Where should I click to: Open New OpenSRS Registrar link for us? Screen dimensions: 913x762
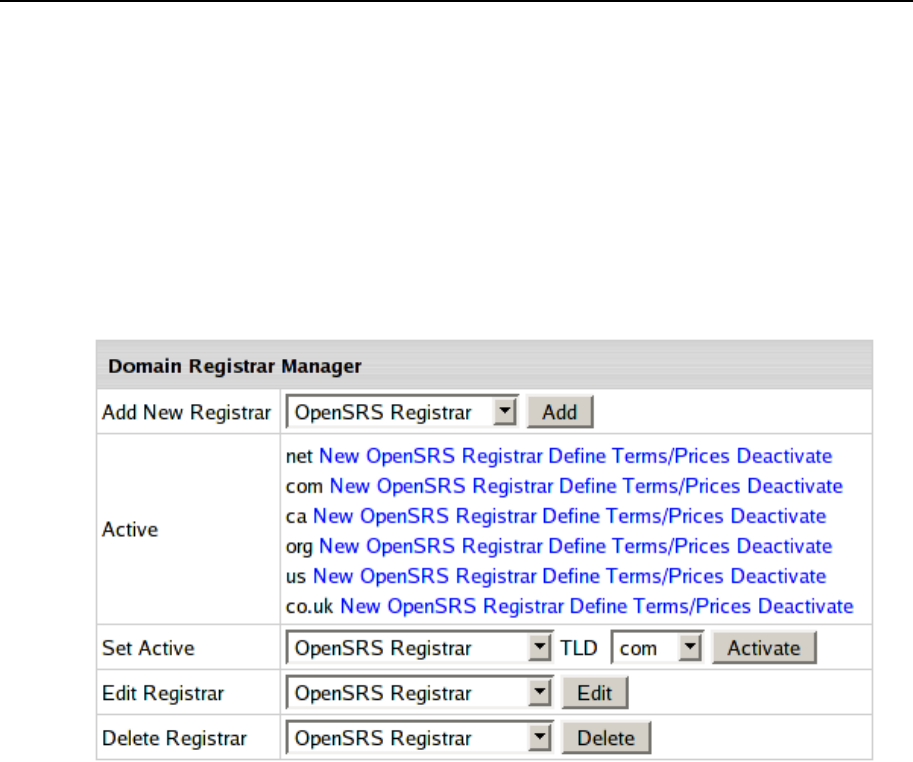pyautogui.click(x=424, y=576)
